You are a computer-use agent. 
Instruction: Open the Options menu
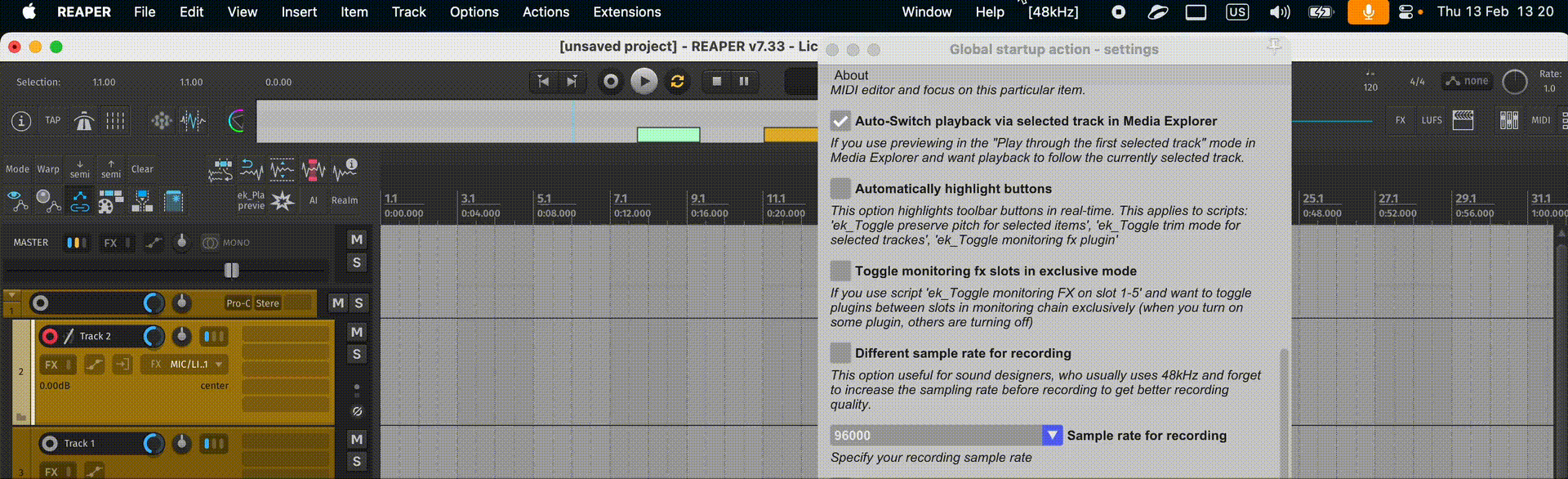tap(474, 12)
